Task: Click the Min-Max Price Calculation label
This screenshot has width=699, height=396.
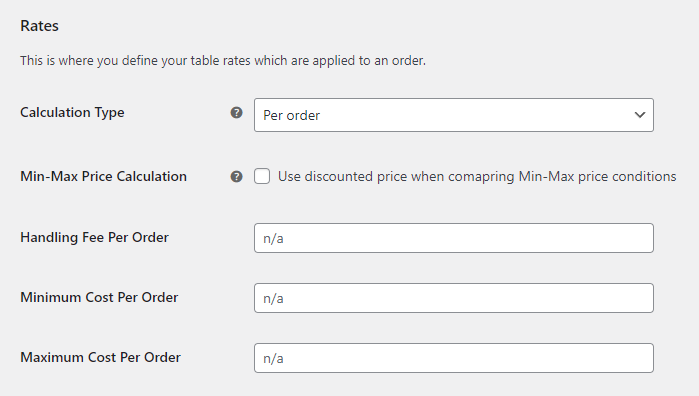Action: click(x=103, y=177)
